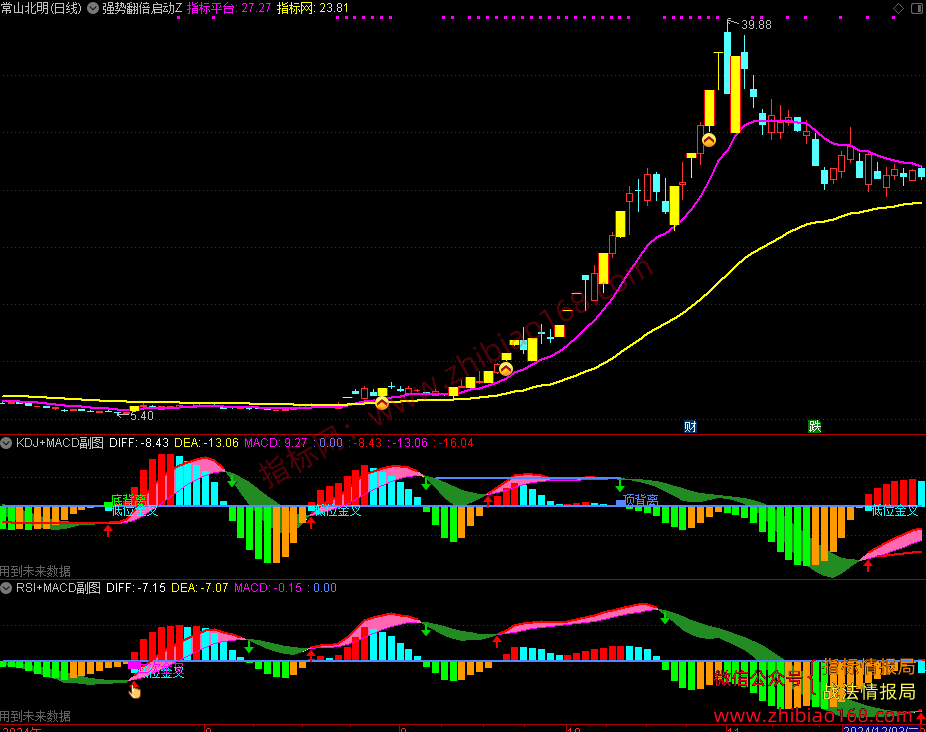Click the DIFF: -8.43 readout
The height and width of the screenshot is (732, 926).
coord(139,443)
